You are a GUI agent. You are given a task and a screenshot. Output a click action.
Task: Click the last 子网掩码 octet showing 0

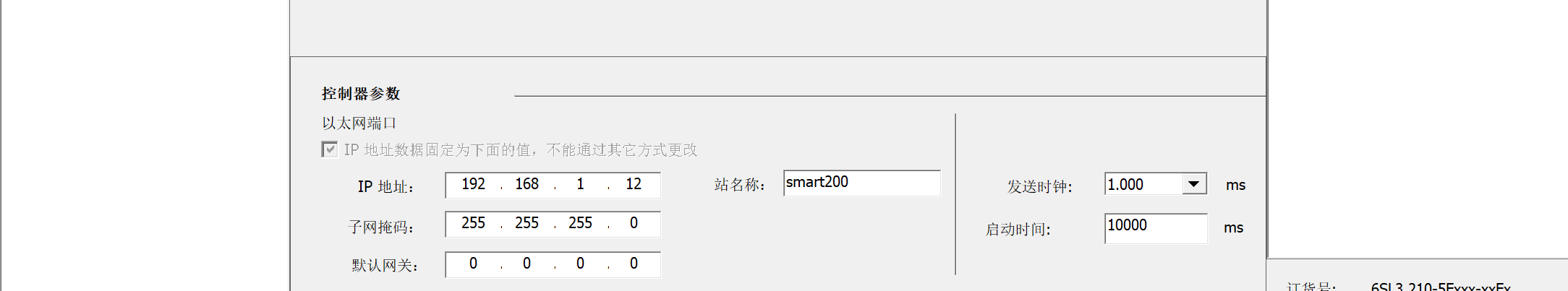click(x=634, y=224)
